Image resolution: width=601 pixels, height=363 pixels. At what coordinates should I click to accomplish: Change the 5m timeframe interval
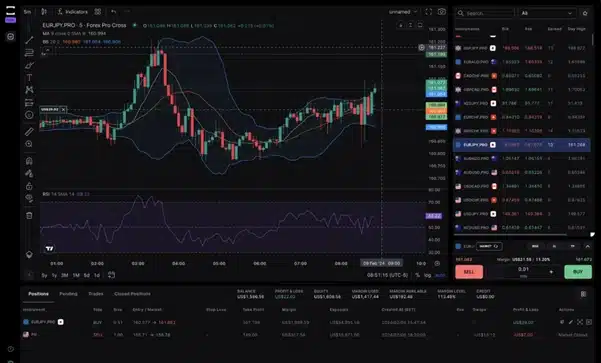(x=27, y=12)
